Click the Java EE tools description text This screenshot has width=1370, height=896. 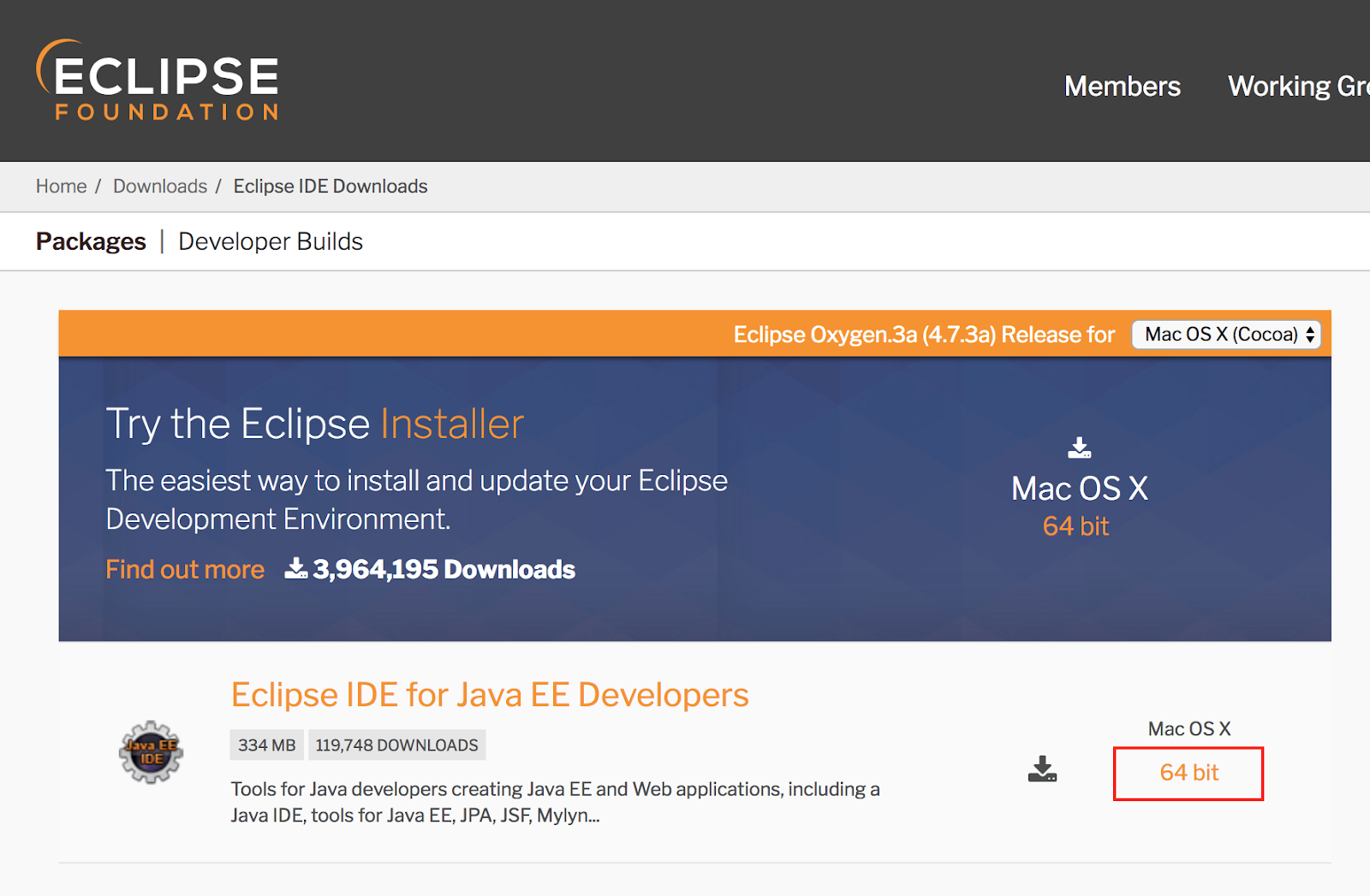click(556, 802)
